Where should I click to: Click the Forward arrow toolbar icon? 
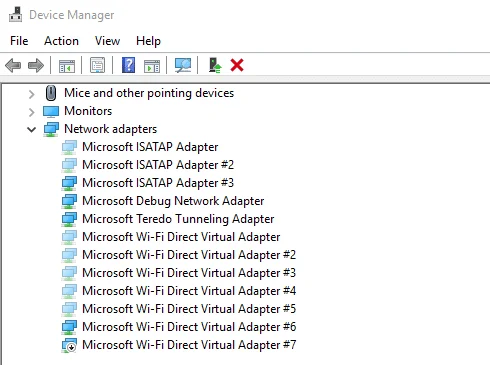pyautogui.click(x=36, y=65)
